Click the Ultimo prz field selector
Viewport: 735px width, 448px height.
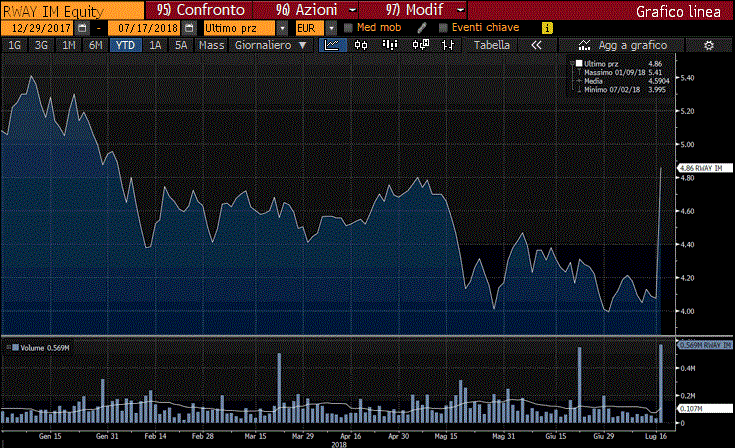(239, 28)
